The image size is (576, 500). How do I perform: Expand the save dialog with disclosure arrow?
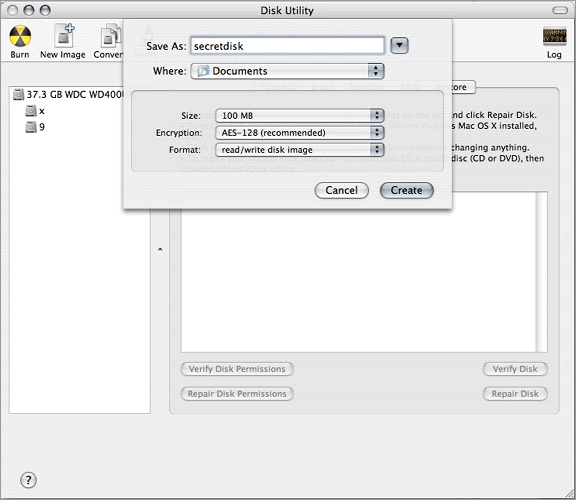coord(399,46)
